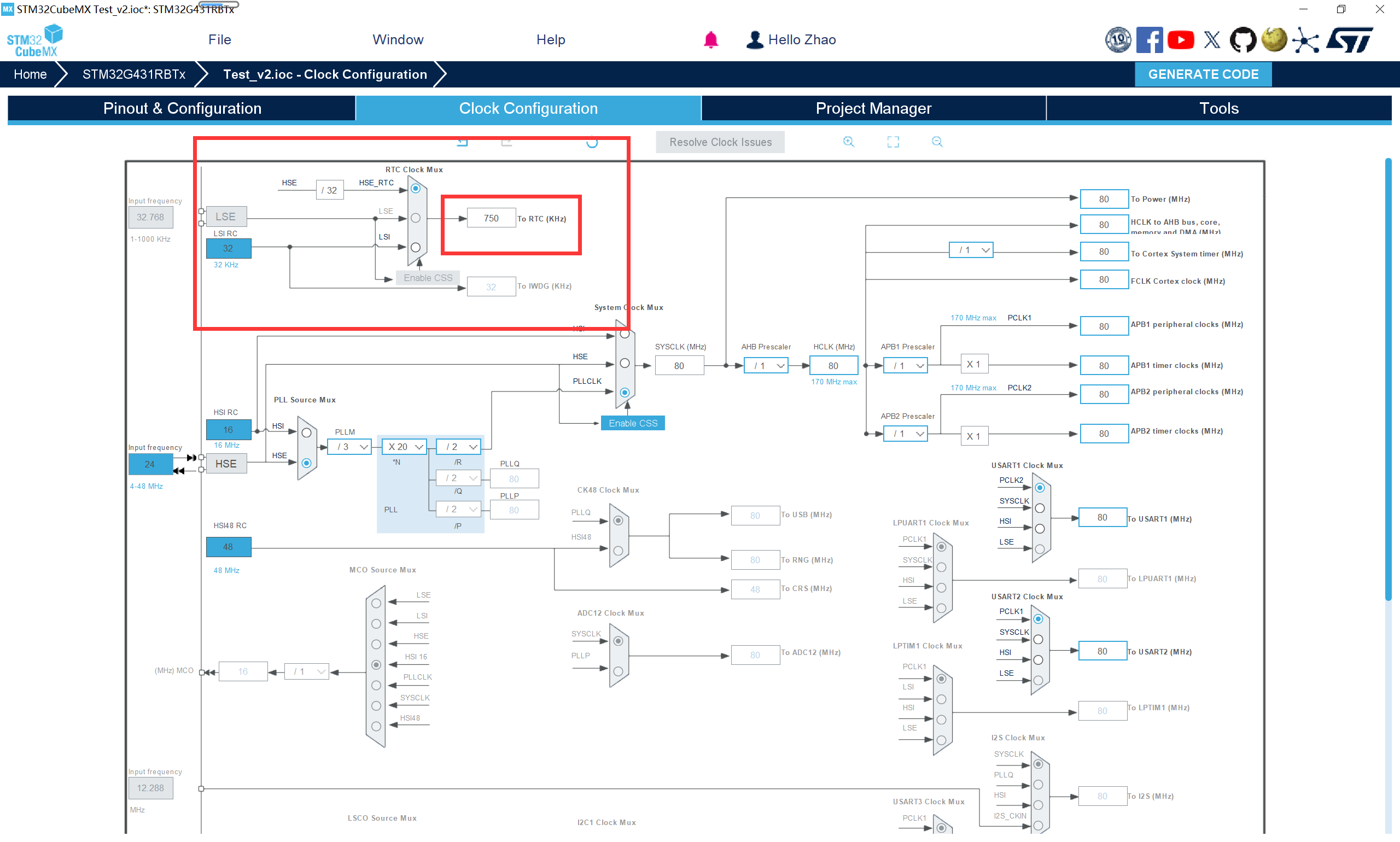Click the GENERATE CODE button
This screenshot has width=1400, height=842.
[1203, 74]
